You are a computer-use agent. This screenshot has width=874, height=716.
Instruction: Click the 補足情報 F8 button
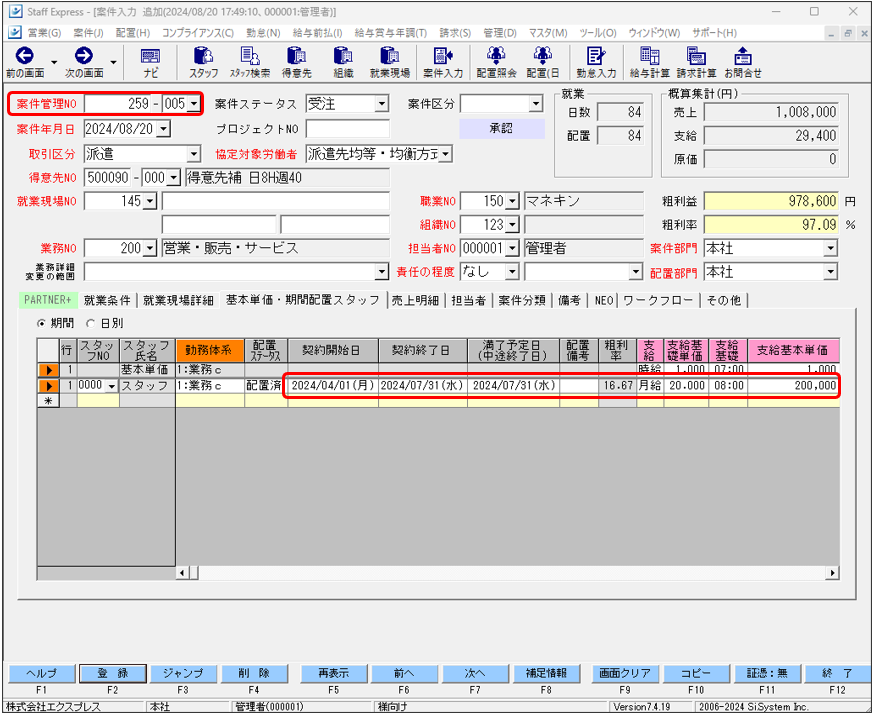pyautogui.click(x=546, y=674)
